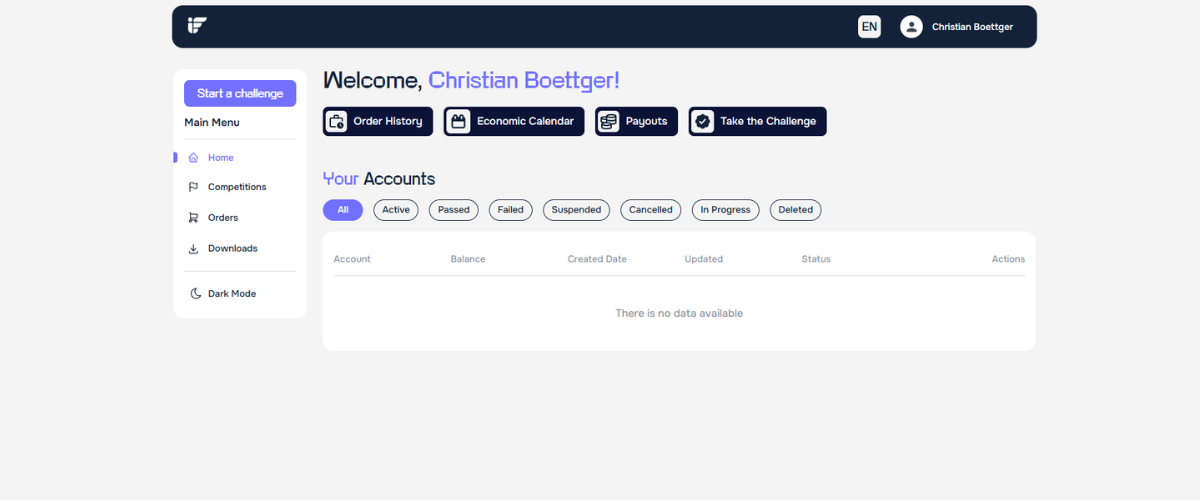Select the All accounts filter

click(343, 210)
